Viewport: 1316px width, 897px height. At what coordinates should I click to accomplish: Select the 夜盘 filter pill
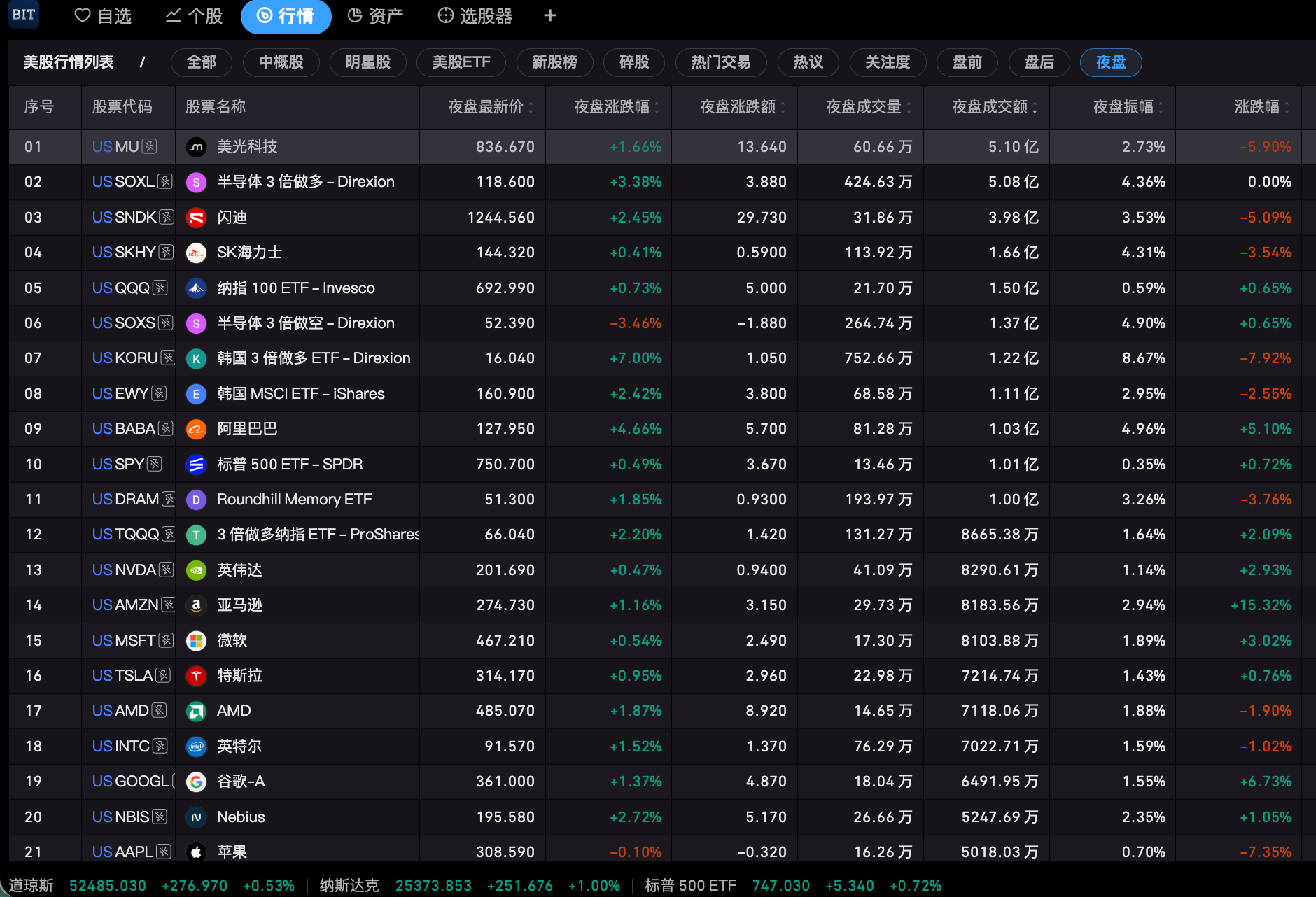click(x=1111, y=62)
